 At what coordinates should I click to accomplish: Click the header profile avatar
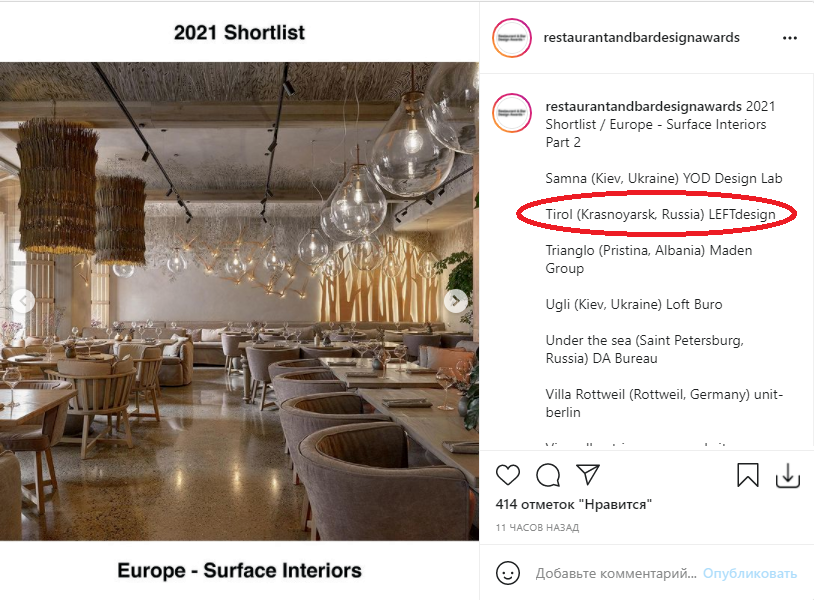coord(512,38)
